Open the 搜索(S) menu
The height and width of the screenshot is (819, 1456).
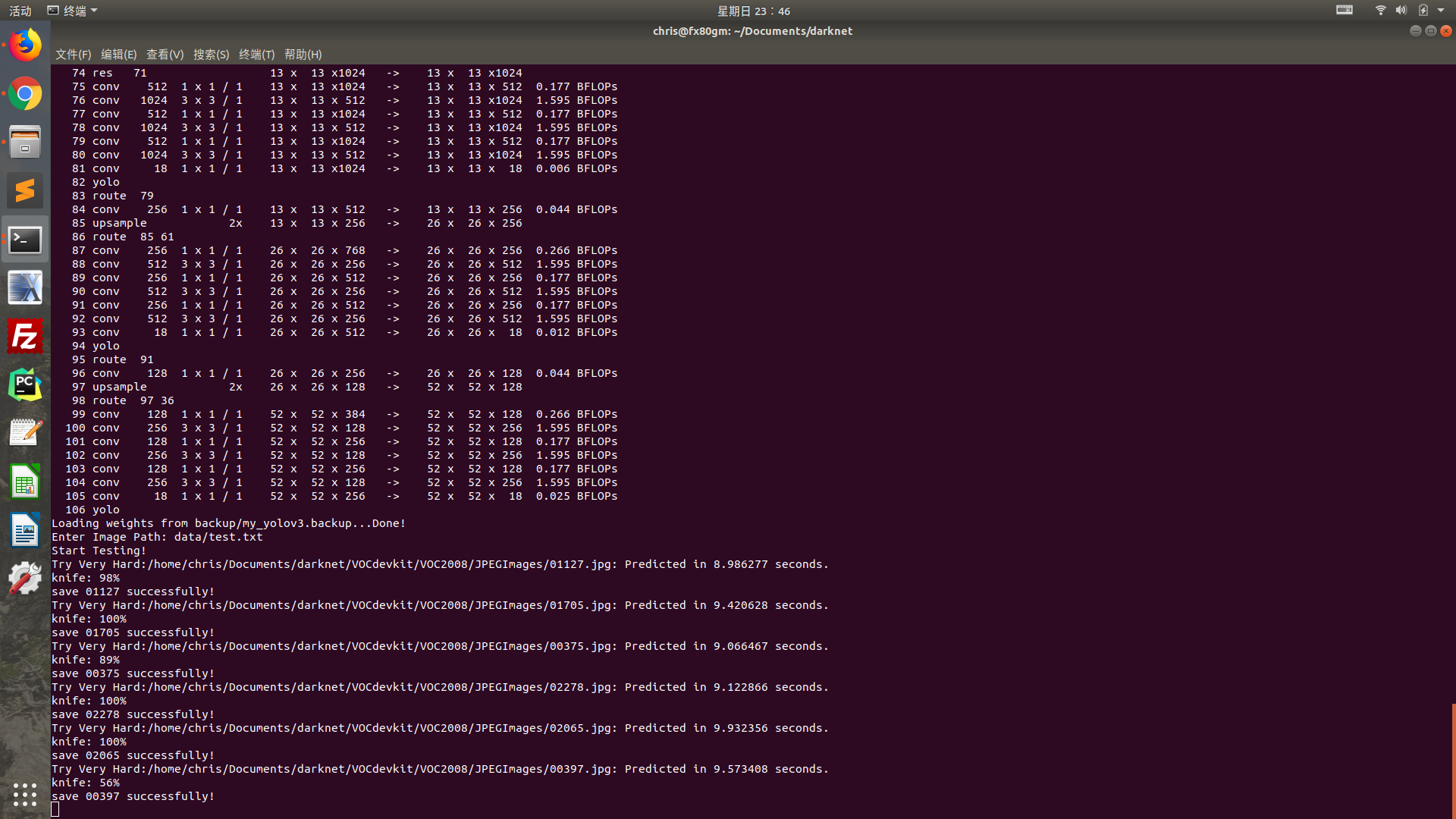coord(212,54)
